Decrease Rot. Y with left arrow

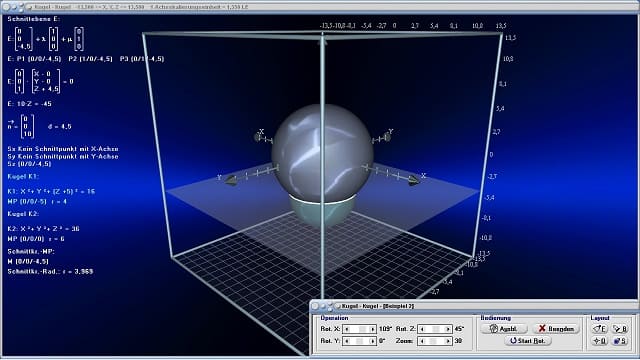click(x=347, y=341)
